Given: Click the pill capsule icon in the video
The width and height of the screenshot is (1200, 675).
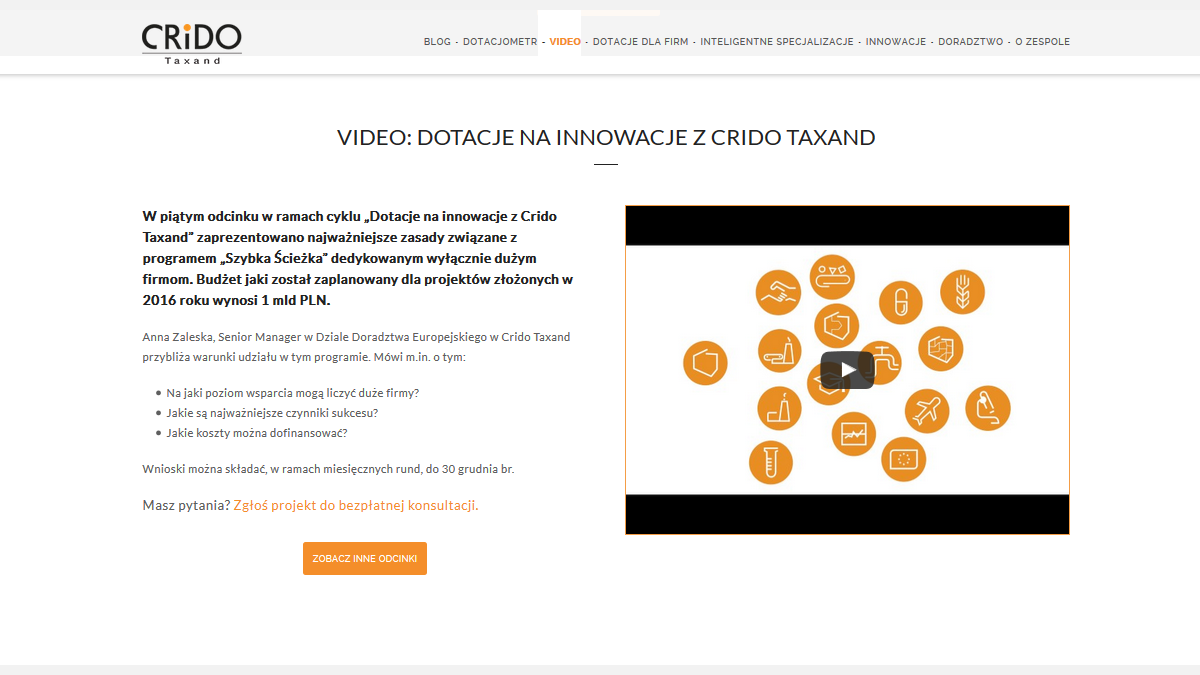Looking at the screenshot, I should (x=900, y=302).
